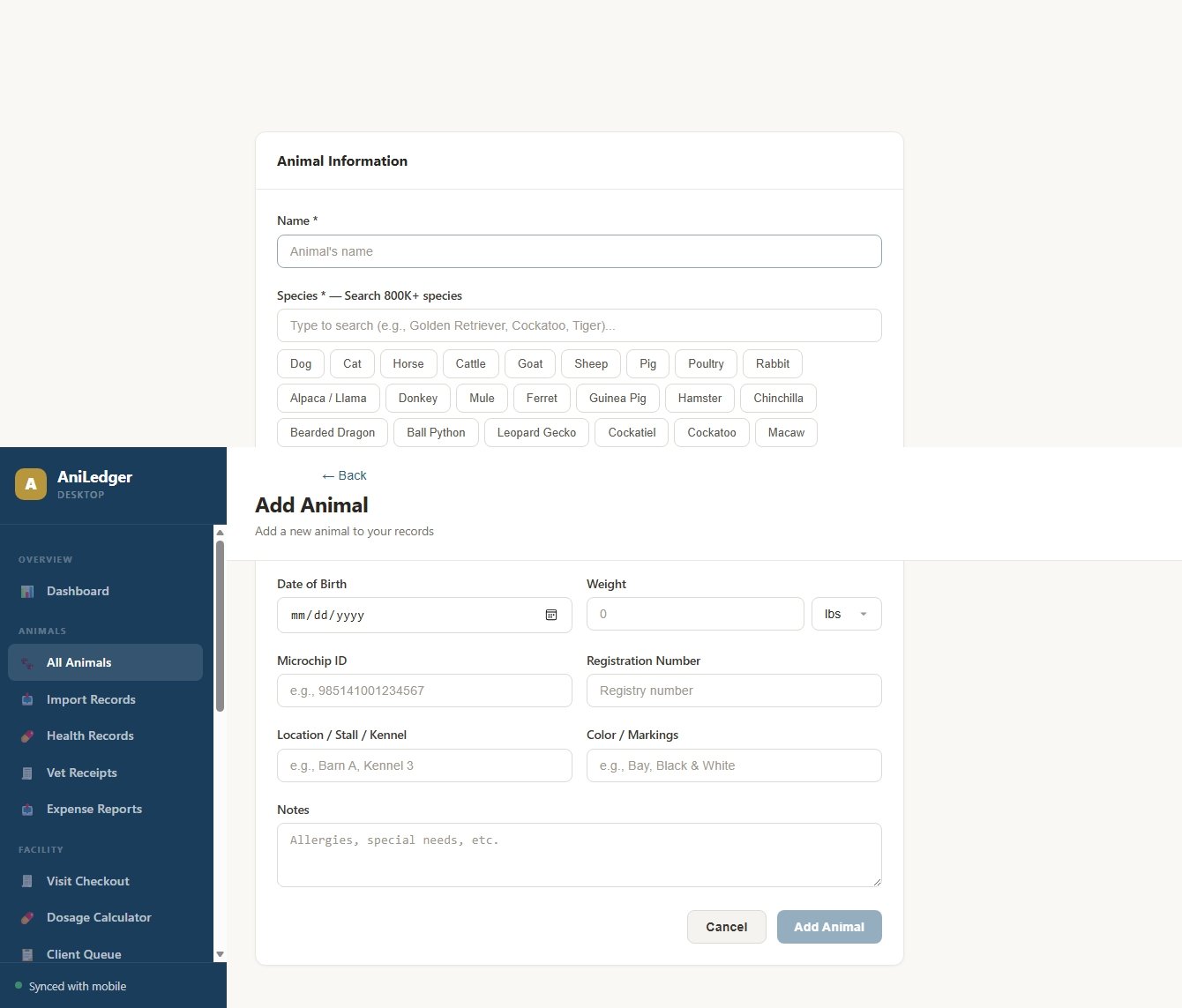Select the Horse species chip
This screenshot has width=1182, height=1008.
(408, 363)
